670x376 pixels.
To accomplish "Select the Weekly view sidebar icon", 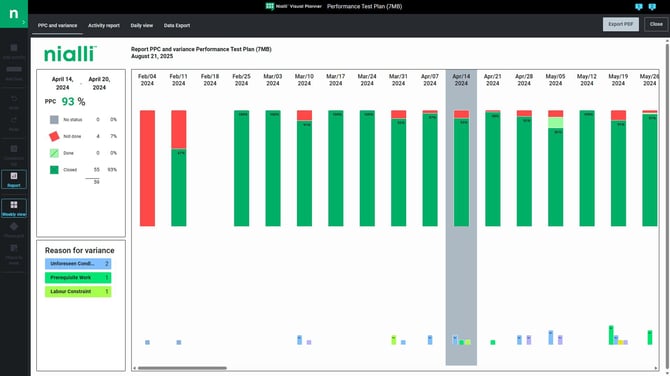I will [14, 208].
